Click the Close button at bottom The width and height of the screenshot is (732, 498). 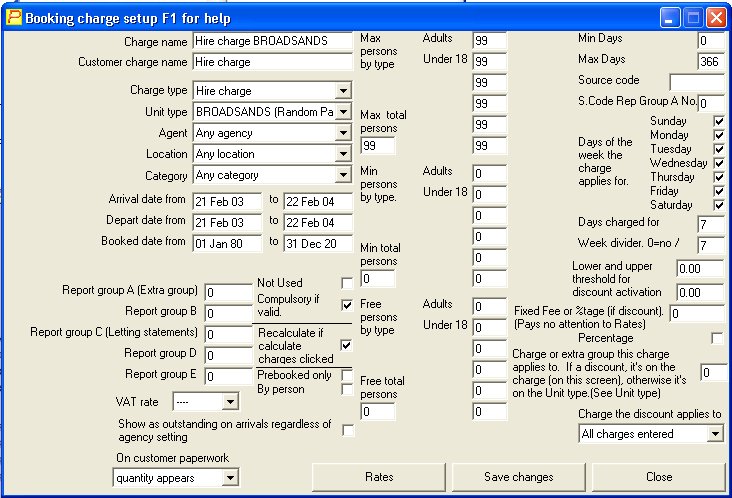pos(659,477)
